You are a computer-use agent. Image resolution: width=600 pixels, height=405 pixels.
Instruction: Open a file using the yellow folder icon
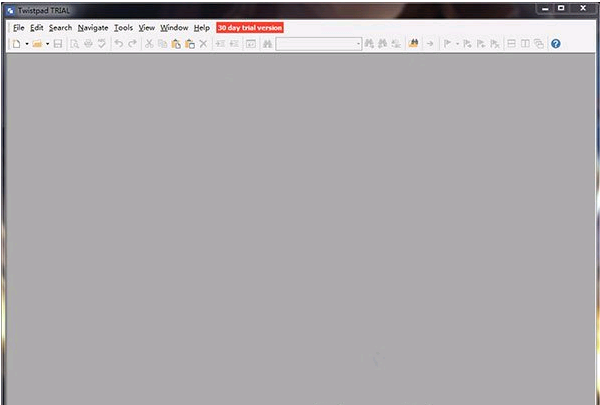pos(37,44)
